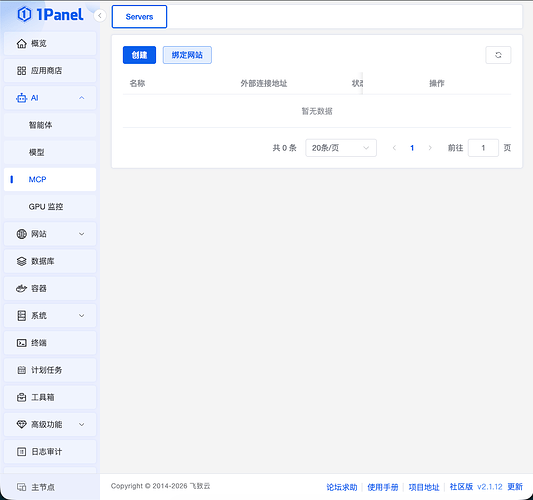Open the 使用手册 footer link
Image resolution: width=533 pixels, height=500 pixels.
click(x=383, y=487)
